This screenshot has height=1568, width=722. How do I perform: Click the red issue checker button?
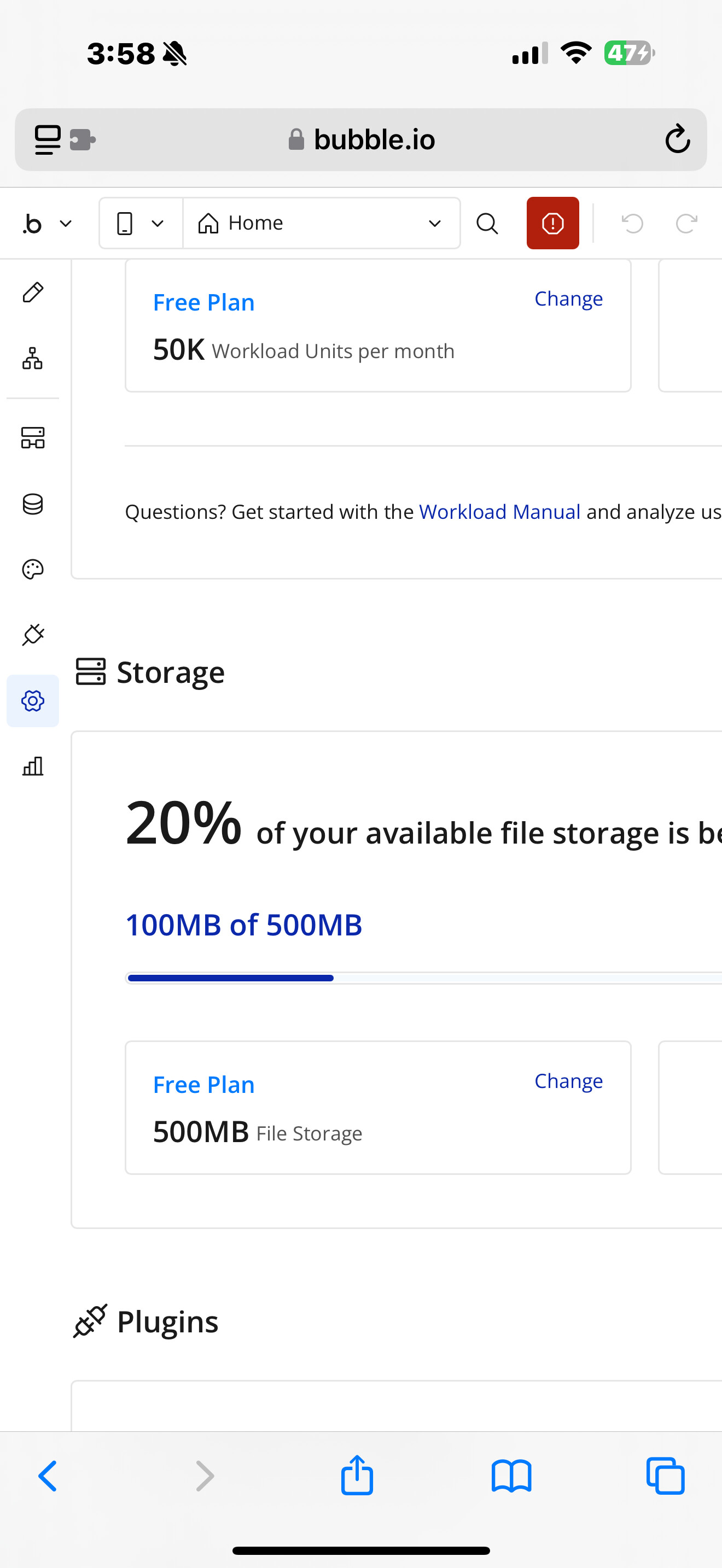pyautogui.click(x=552, y=223)
